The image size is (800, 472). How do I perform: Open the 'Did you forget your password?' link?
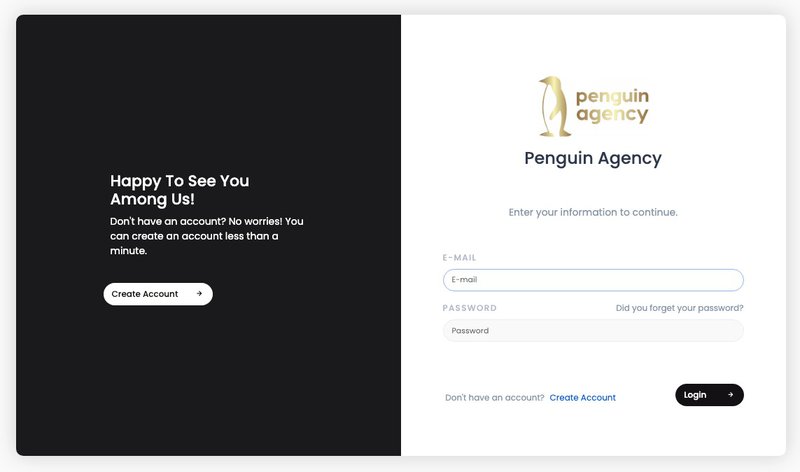679,308
